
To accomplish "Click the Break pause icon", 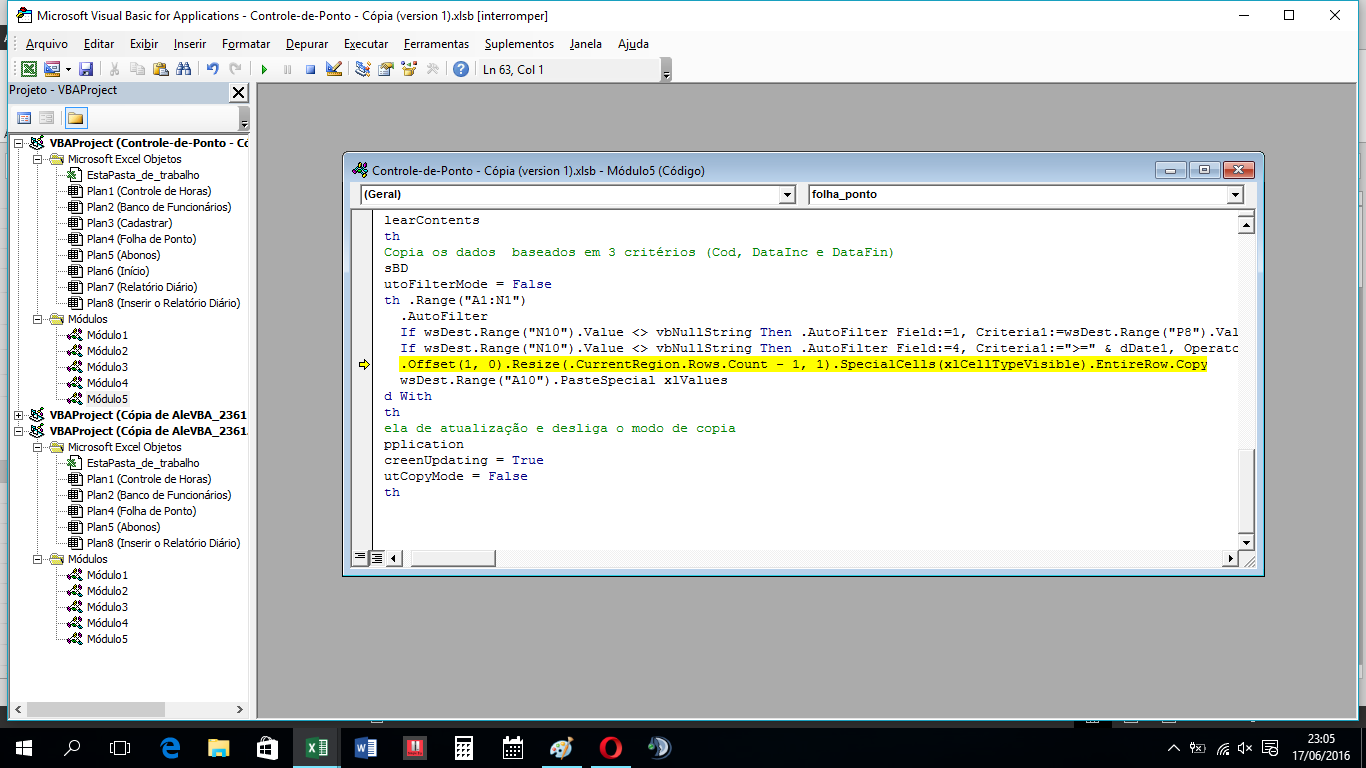I will (x=287, y=69).
